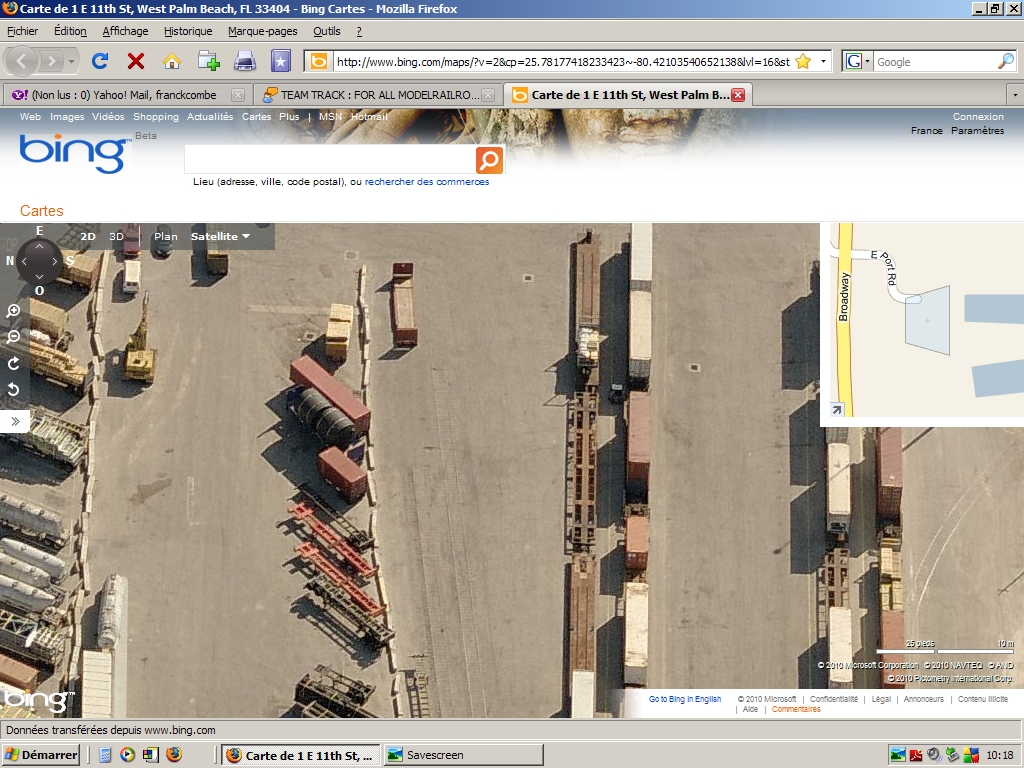
Task: Pan the map down with the compass arrow
Action: (39, 276)
